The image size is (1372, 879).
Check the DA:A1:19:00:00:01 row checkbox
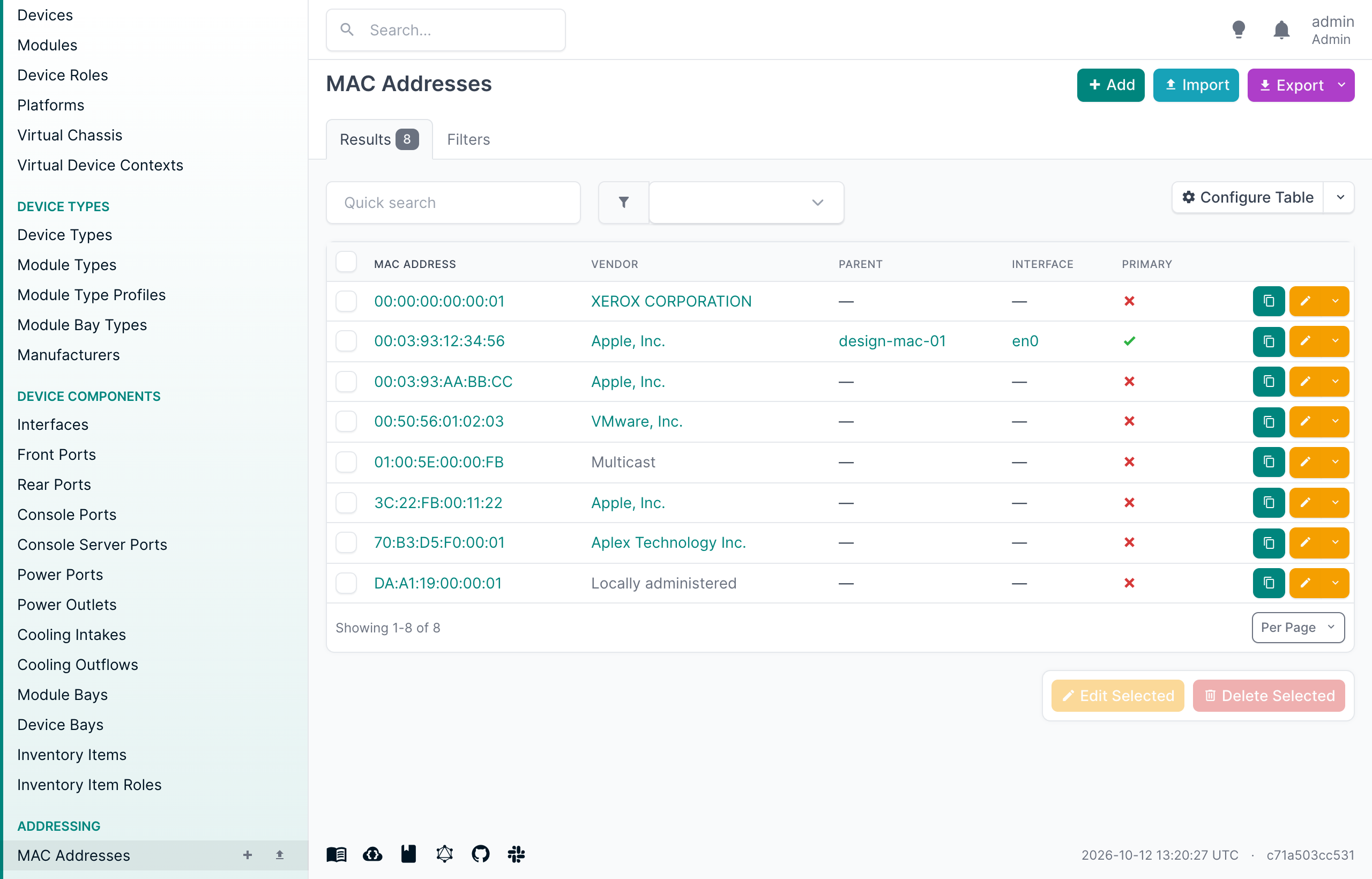346,583
